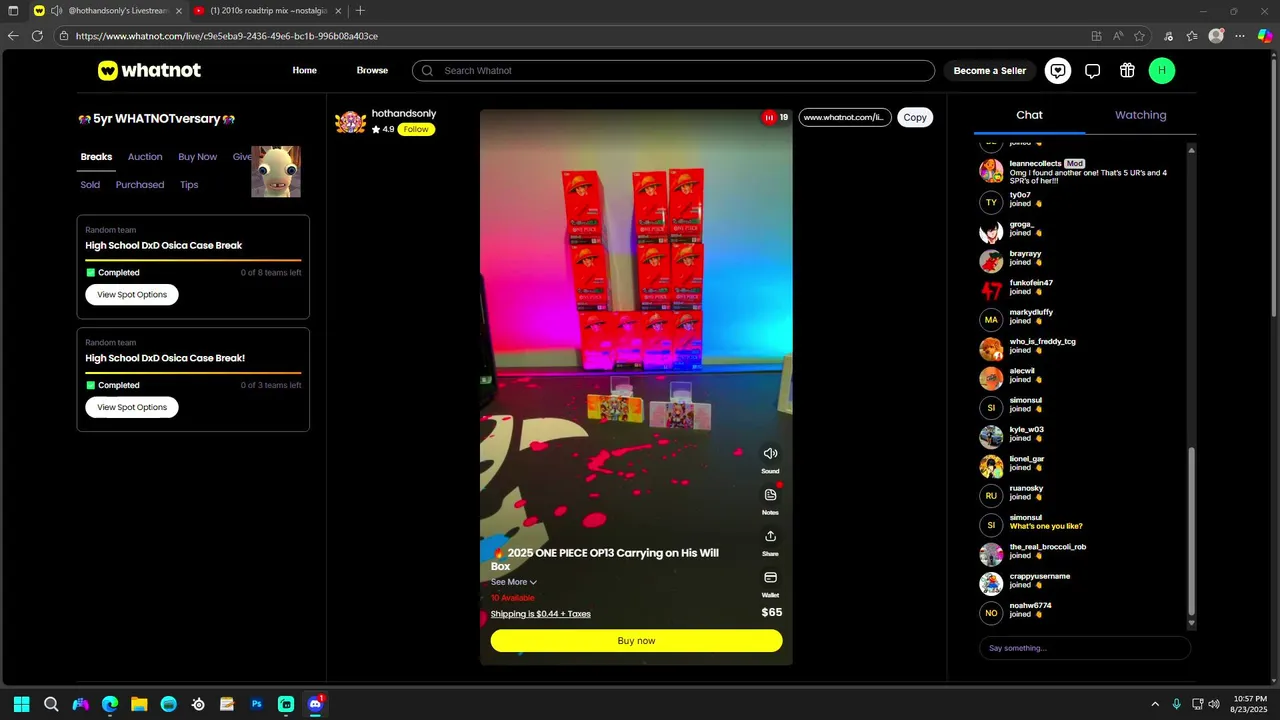1280x720 pixels.
Task: Open File Explorer from the taskbar
Action: click(x=139, y=704)
